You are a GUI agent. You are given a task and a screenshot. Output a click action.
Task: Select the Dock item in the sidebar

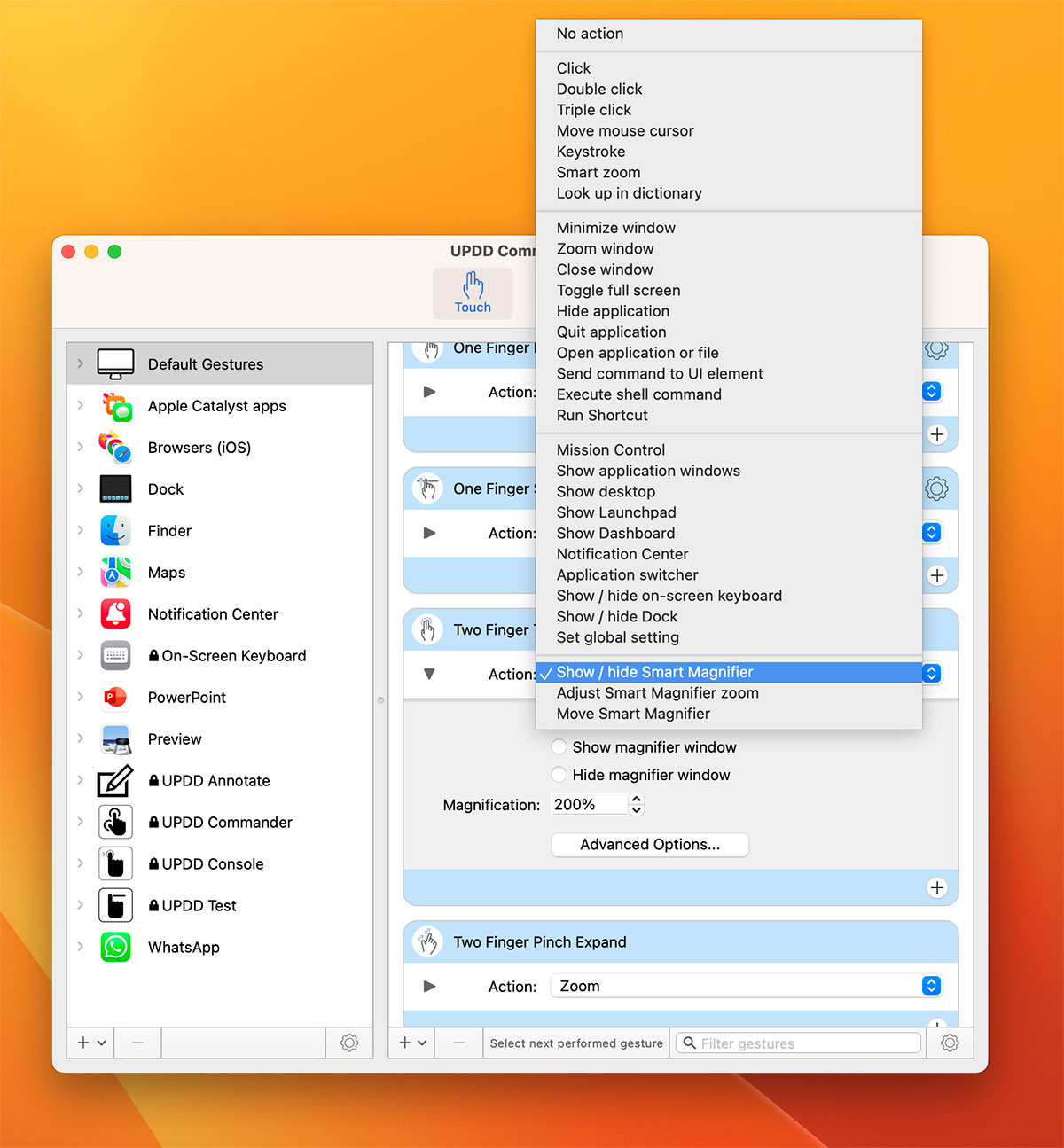click(165, 488)
